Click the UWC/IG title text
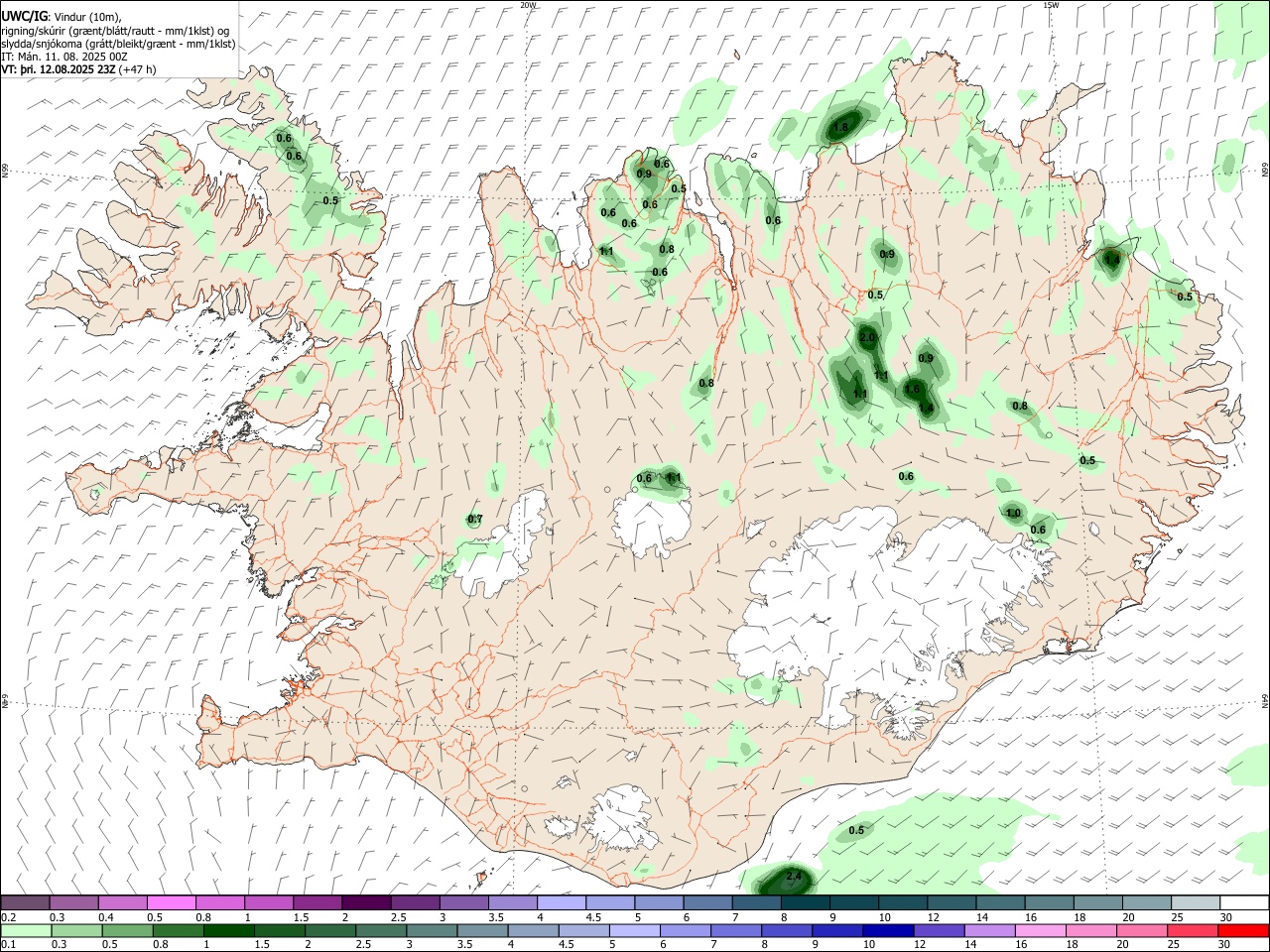This screenshot has width=1270, height=952. [x=23, y=16]
